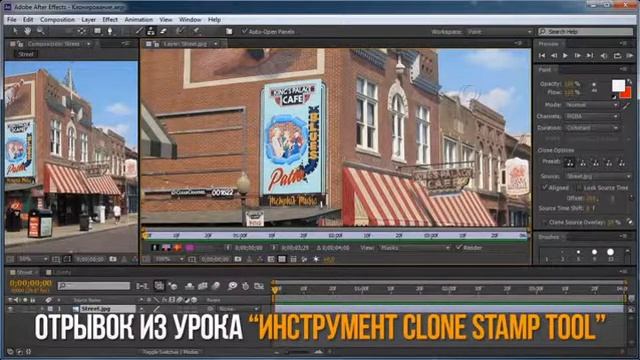The image size is (640, 360).
Task: Toggle the Aligned checkbox
Action: point(544,187)
